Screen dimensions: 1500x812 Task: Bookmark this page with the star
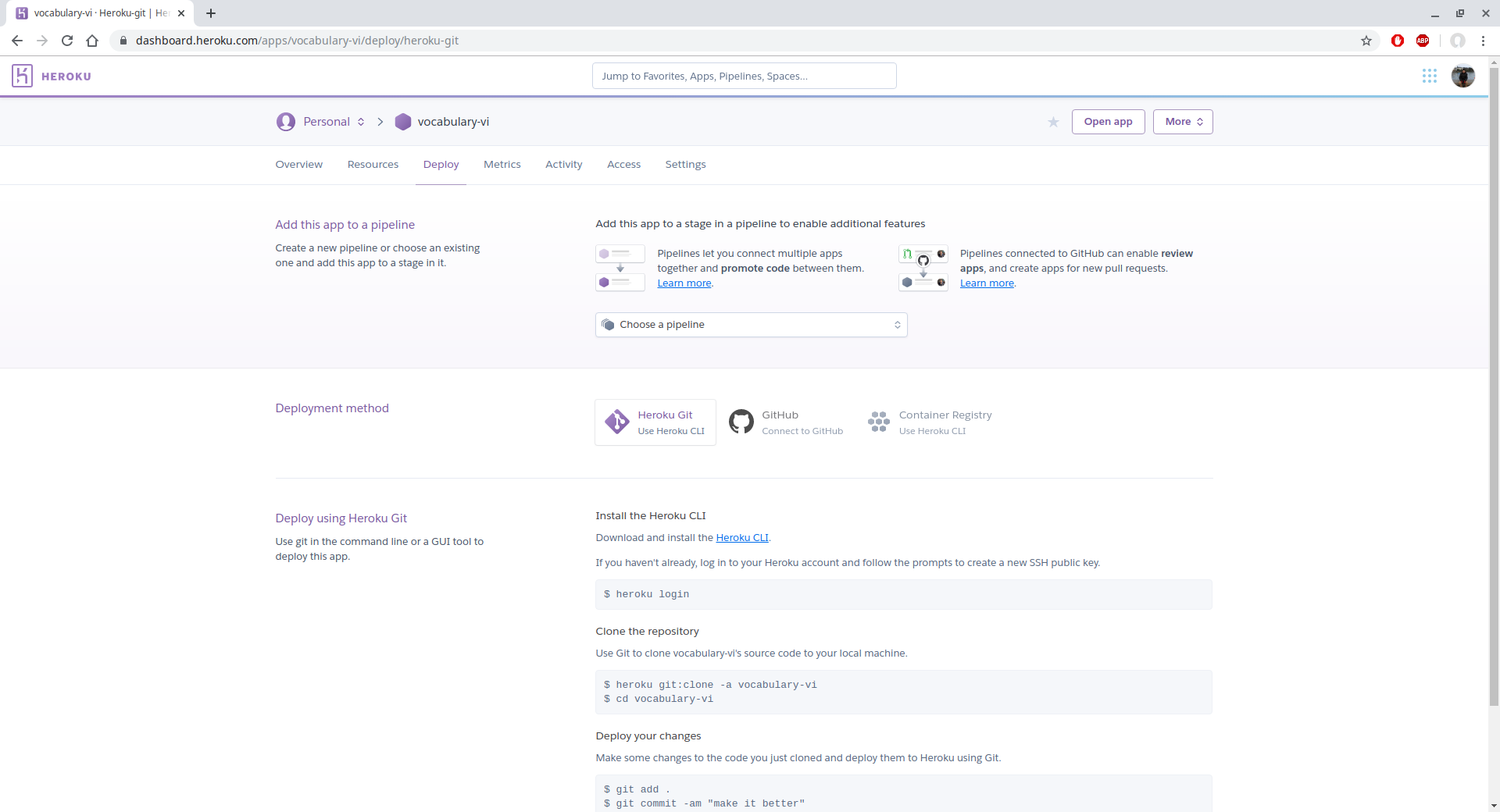[x=1366, y=41]
